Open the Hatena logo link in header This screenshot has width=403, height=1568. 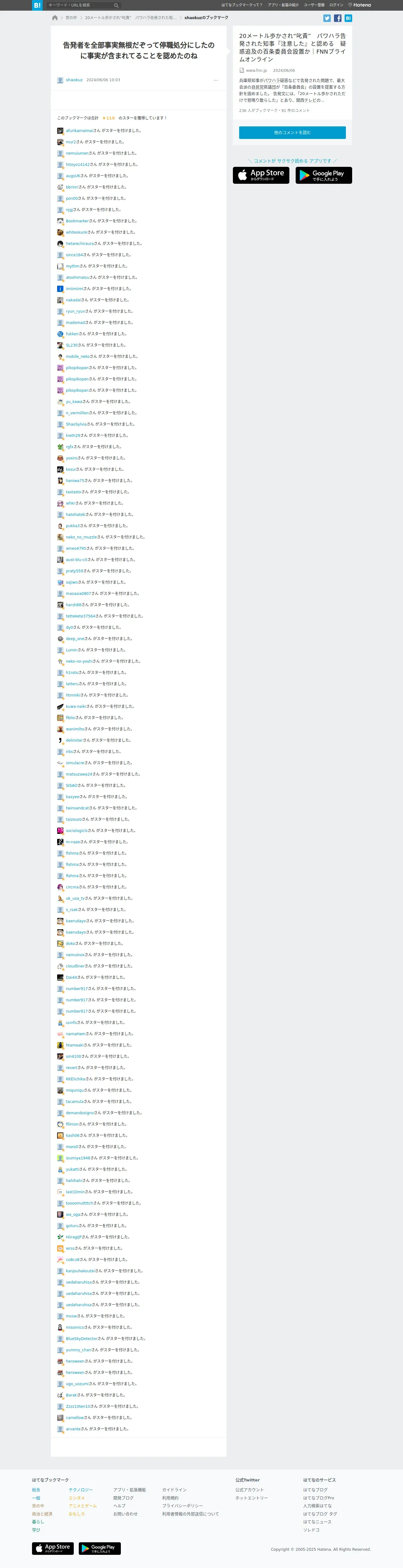359,5
